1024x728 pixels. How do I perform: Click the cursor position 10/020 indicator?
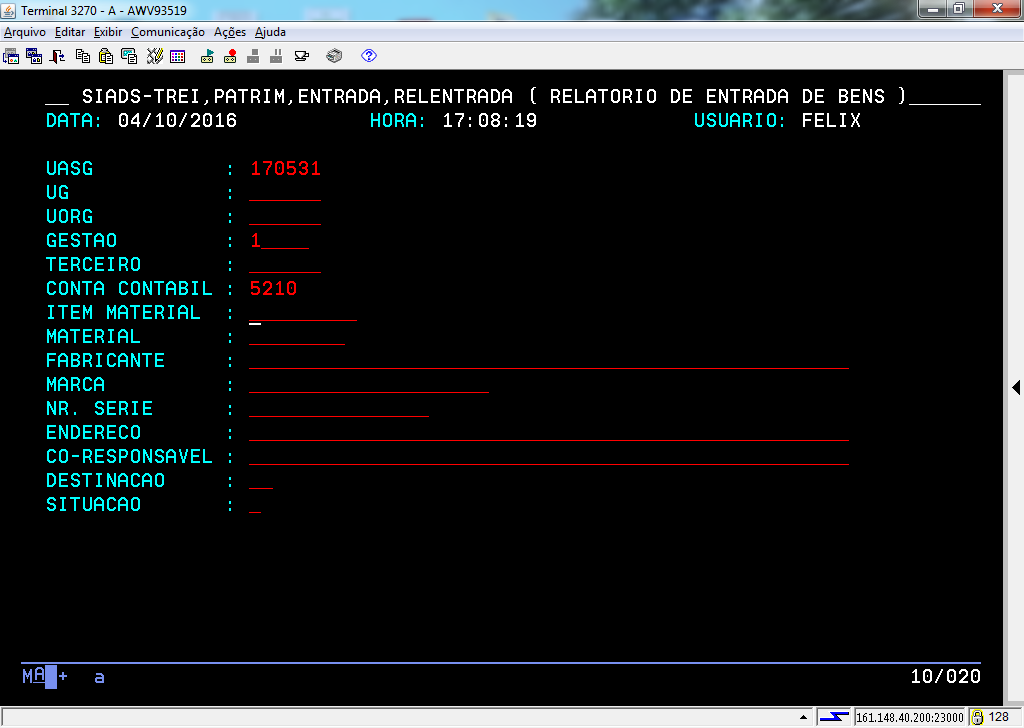pos(946,676)
